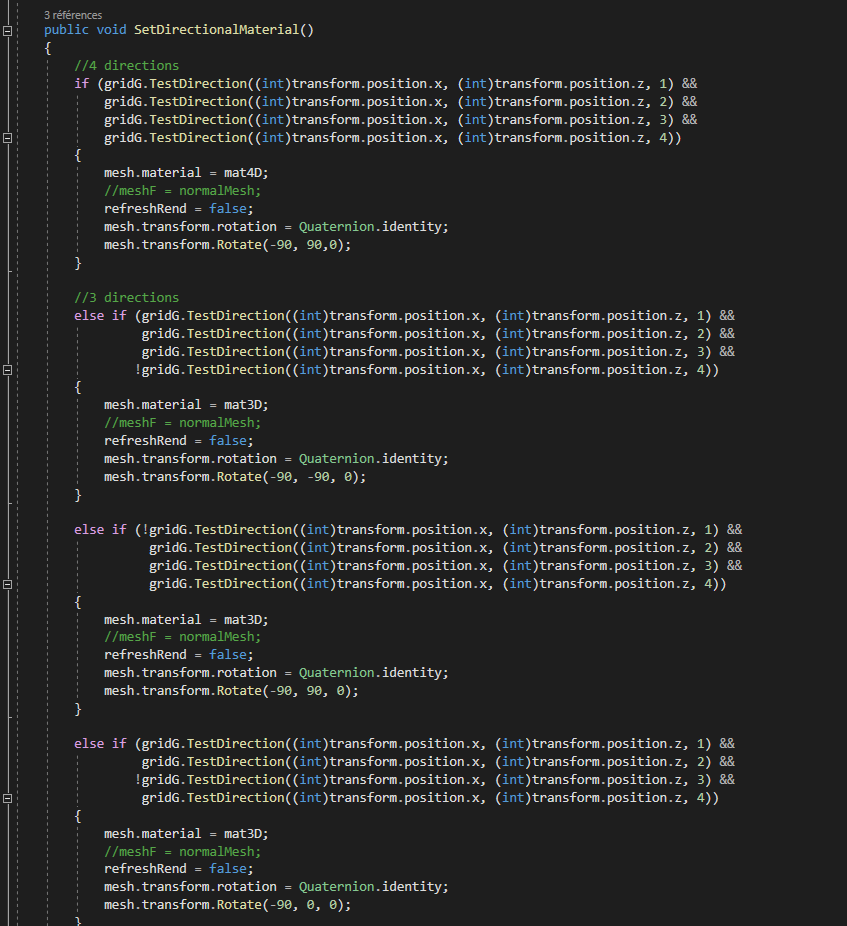Collapse the first 3 directions else-if outline

click(x=8, y=370)
